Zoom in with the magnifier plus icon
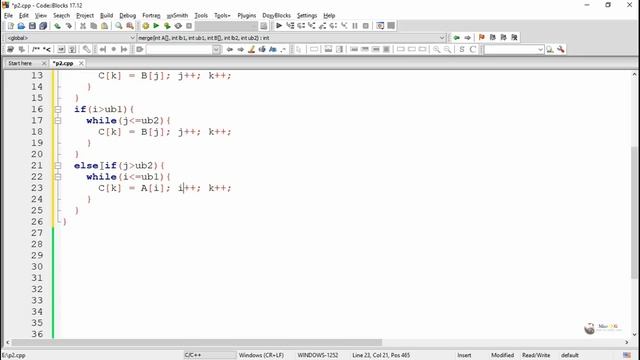 tap(436, 49)
